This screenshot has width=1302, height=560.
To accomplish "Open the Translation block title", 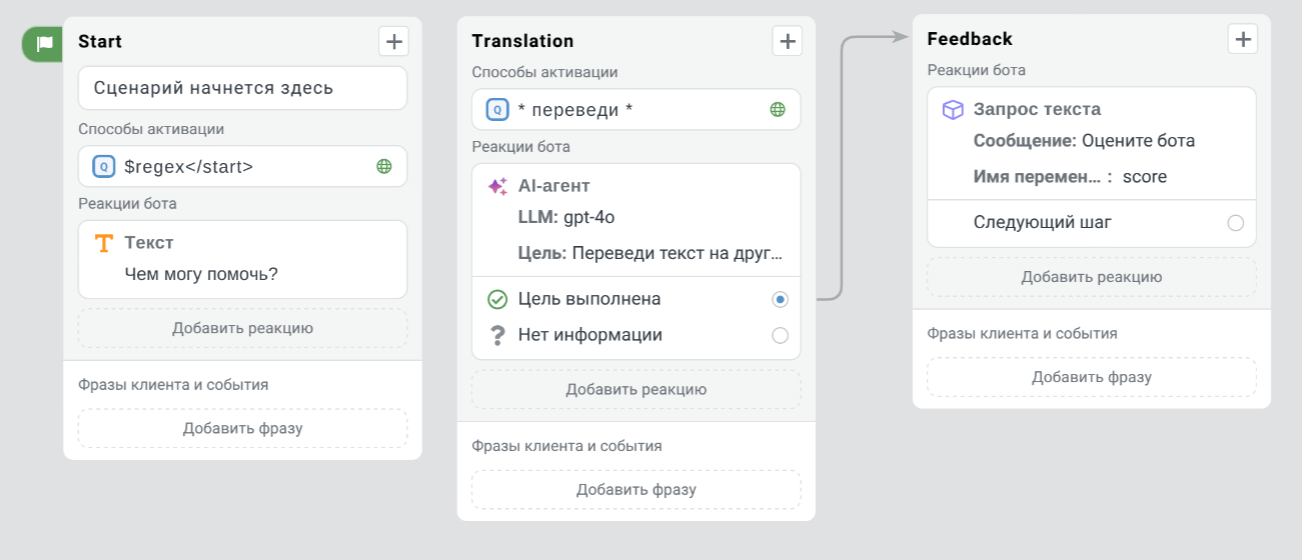I will (x=523, y=41).
